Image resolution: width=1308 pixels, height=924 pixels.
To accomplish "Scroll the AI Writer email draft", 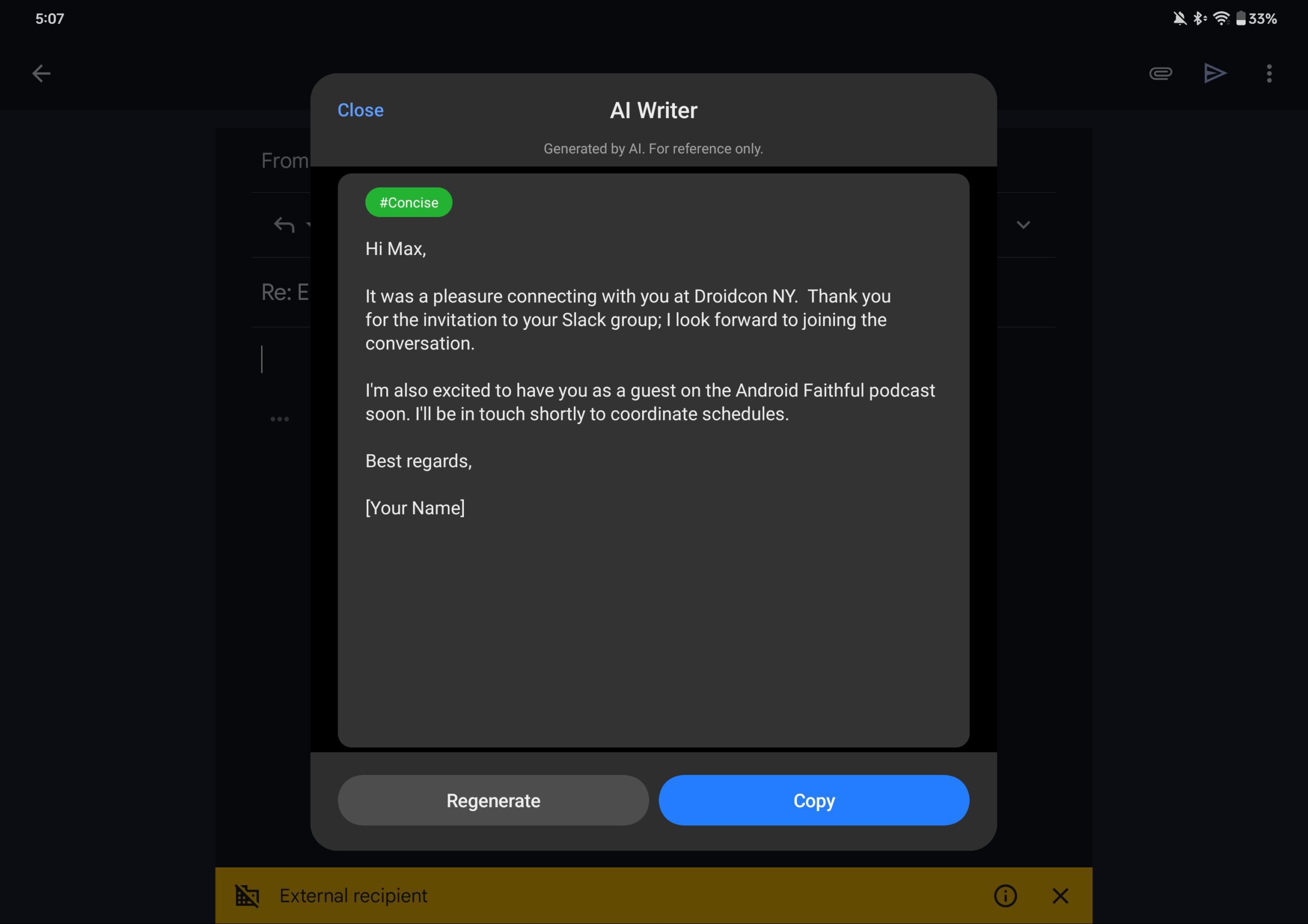I will 653,460.
